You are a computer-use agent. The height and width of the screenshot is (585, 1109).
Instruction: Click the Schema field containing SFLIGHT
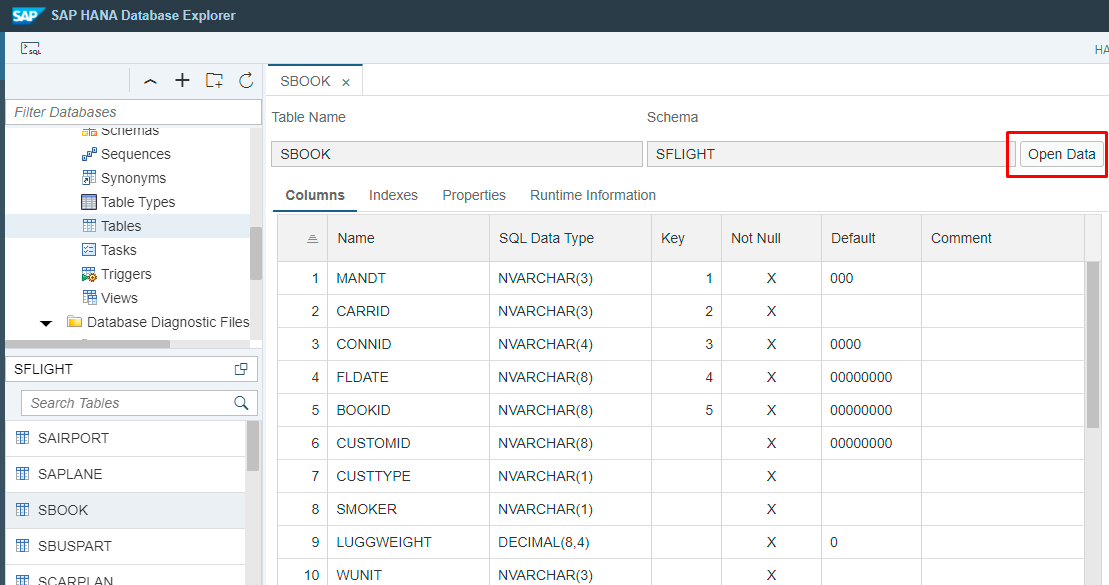831,154
